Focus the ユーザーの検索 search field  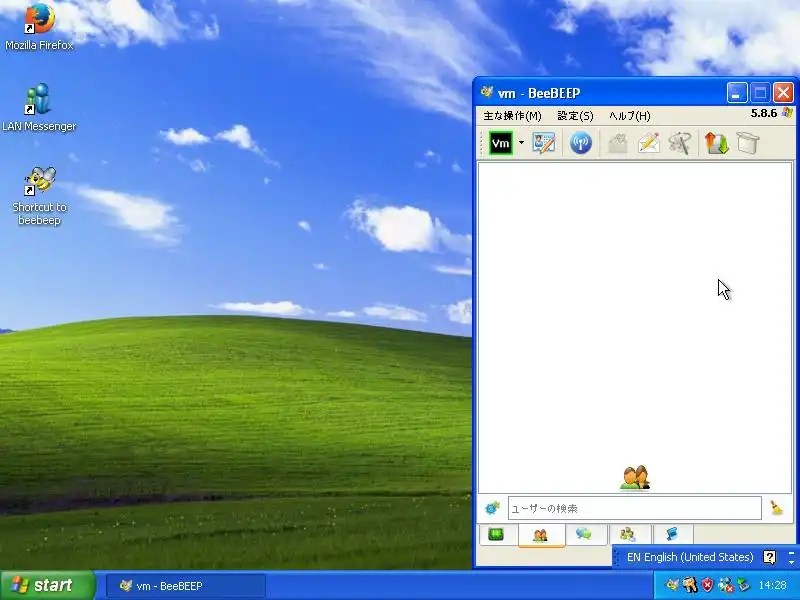click(635, 508)
